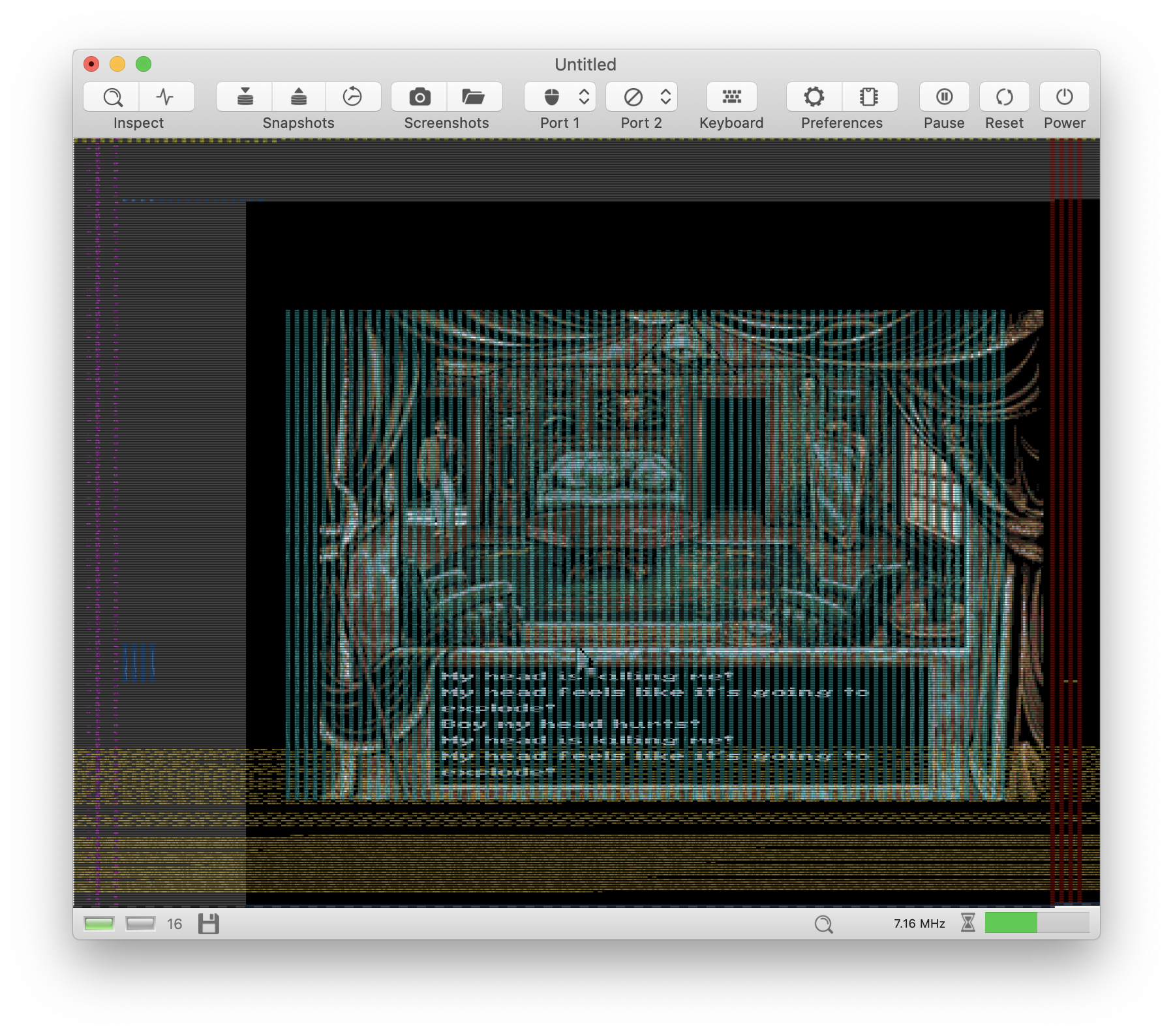Open the Port 2 device dropdown
Screen dimensions: 1173x1036
[642, 97]
